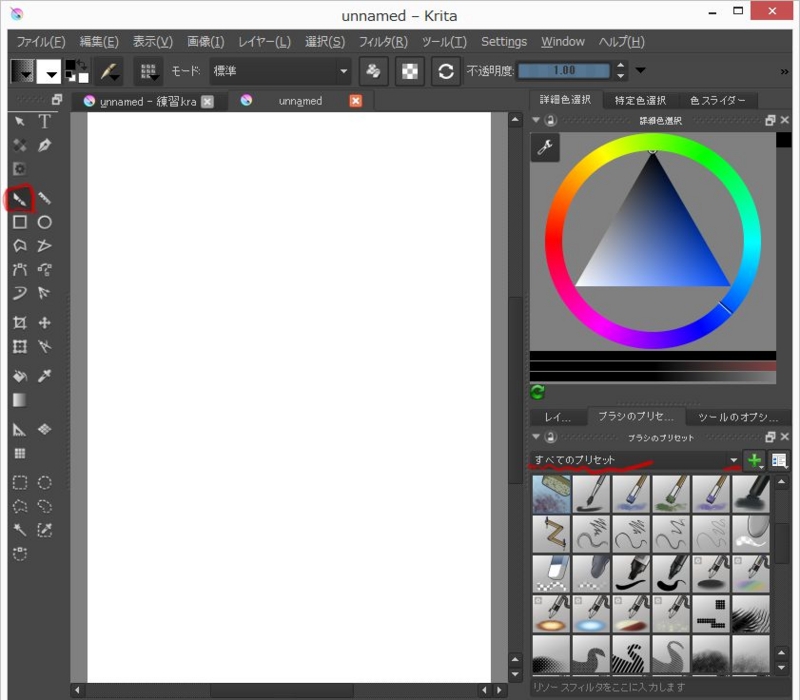The height and width of the screenshot is (700, 800).
Task: Open the pattern chooser dropdown
Action: (49, 71)
